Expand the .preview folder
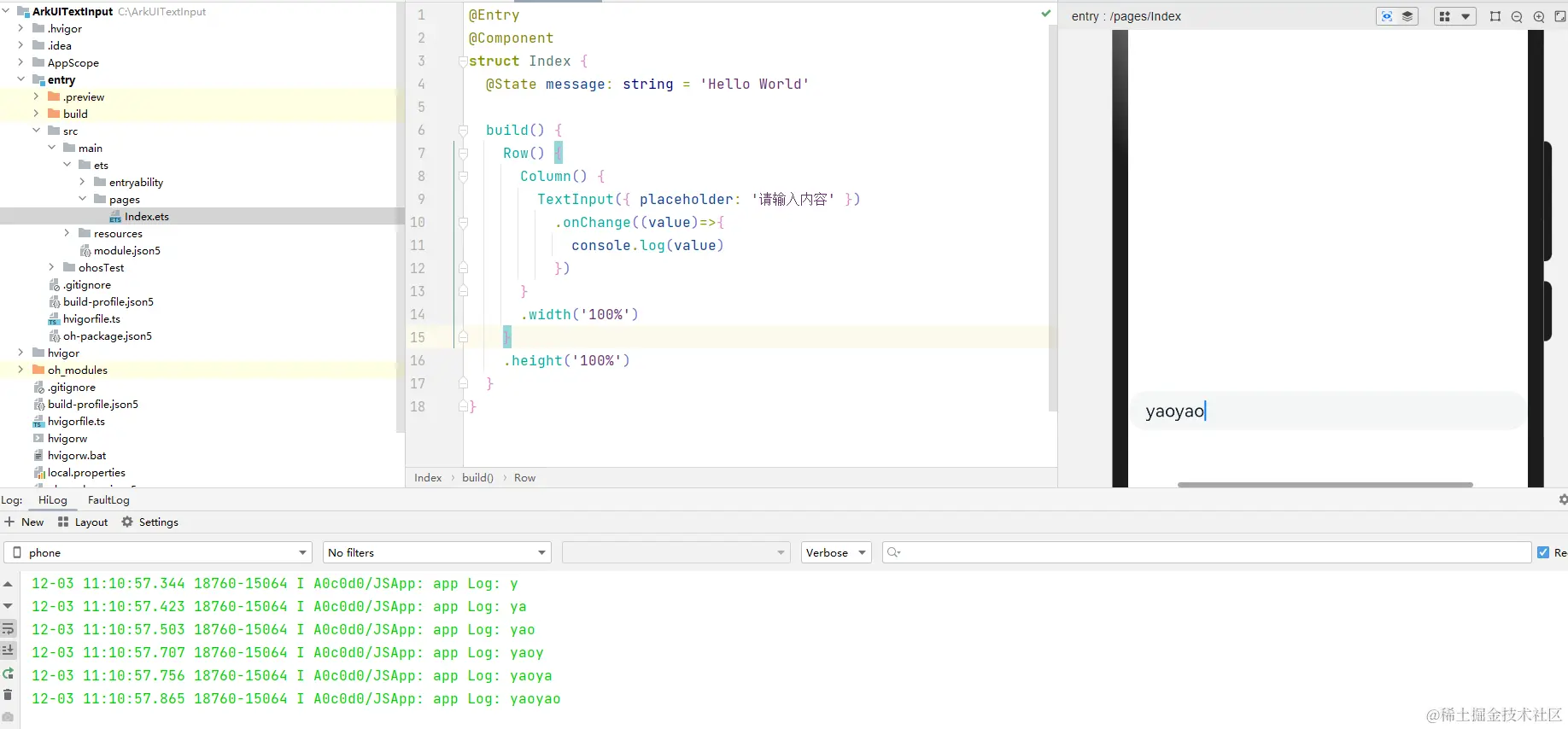This screenshot has height=729, width=1568. (36, 96)
